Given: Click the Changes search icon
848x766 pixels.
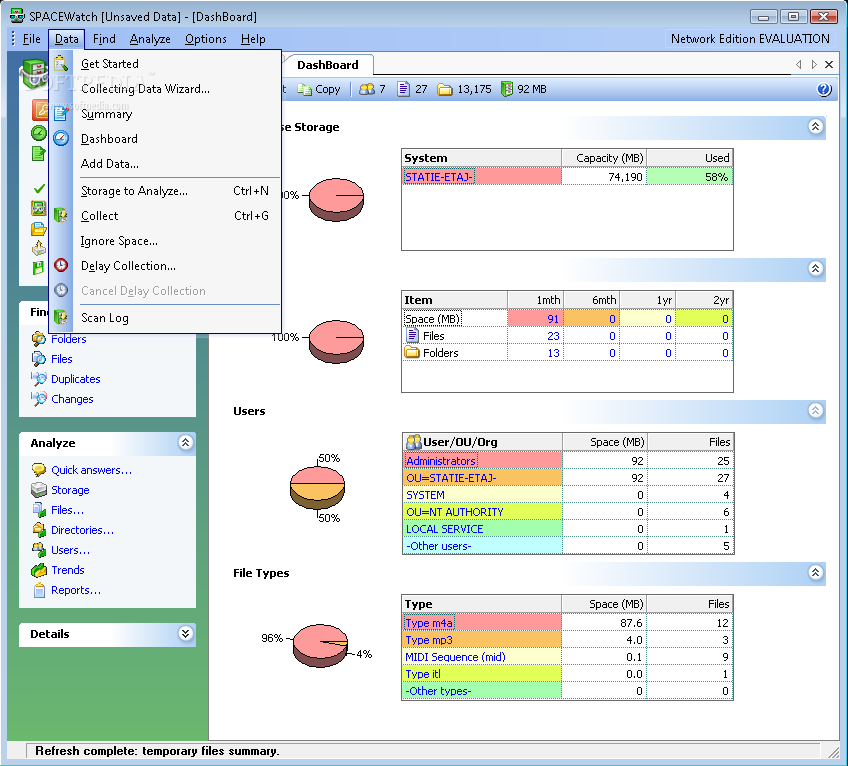Looking at the screenshot, I should click(38, 399).
